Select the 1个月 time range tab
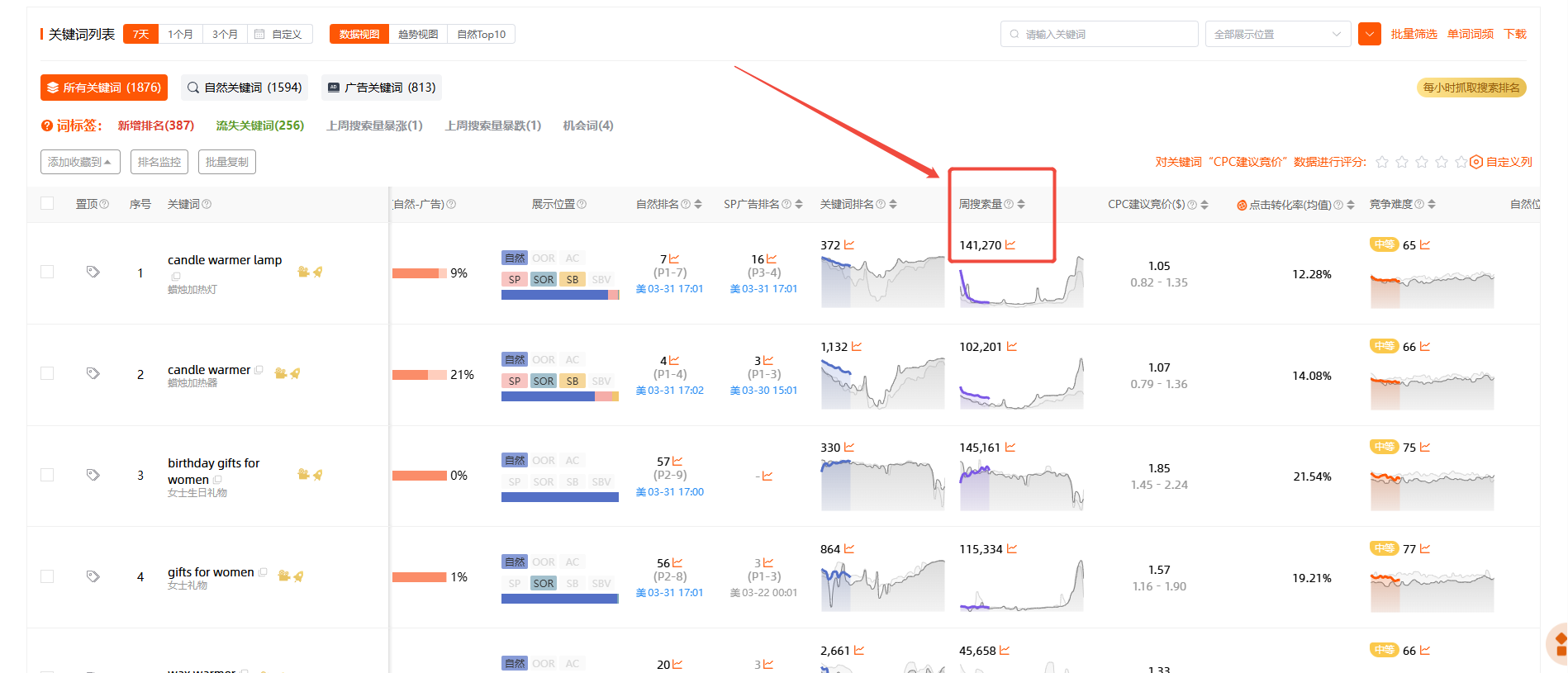This screenshot has height=673, width=1568. 180,34
